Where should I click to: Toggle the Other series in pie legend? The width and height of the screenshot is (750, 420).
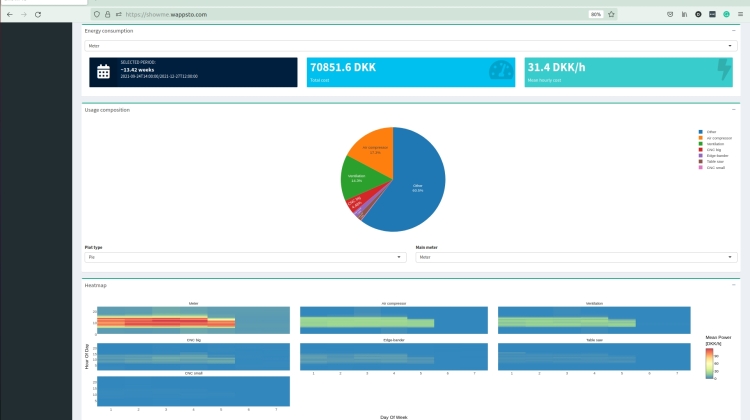pos(709,131)
